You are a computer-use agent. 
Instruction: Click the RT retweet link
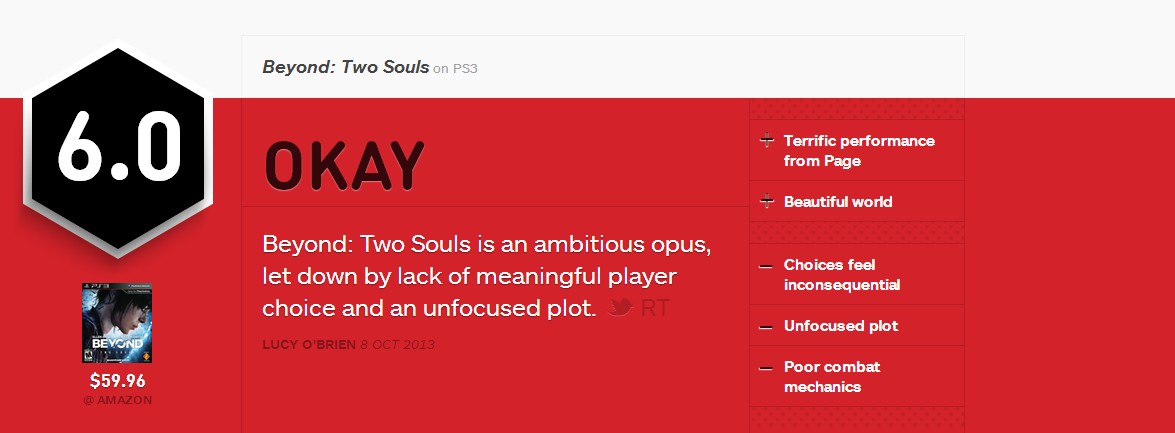655,308
